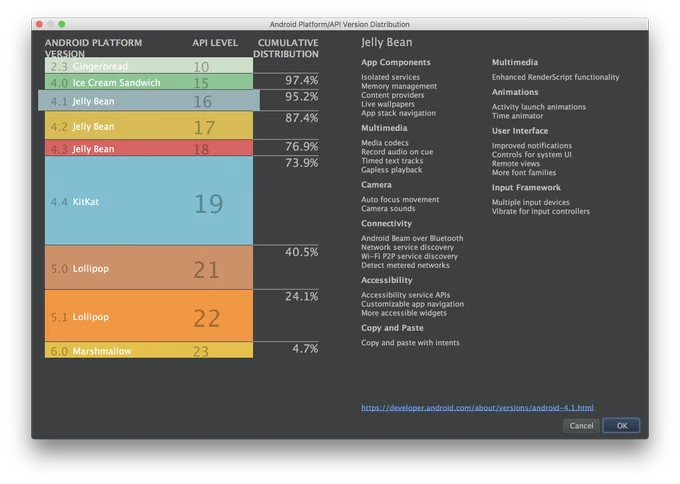Click the Animations heading
Viewport: 680px width, 484px height.
point(515,92)
